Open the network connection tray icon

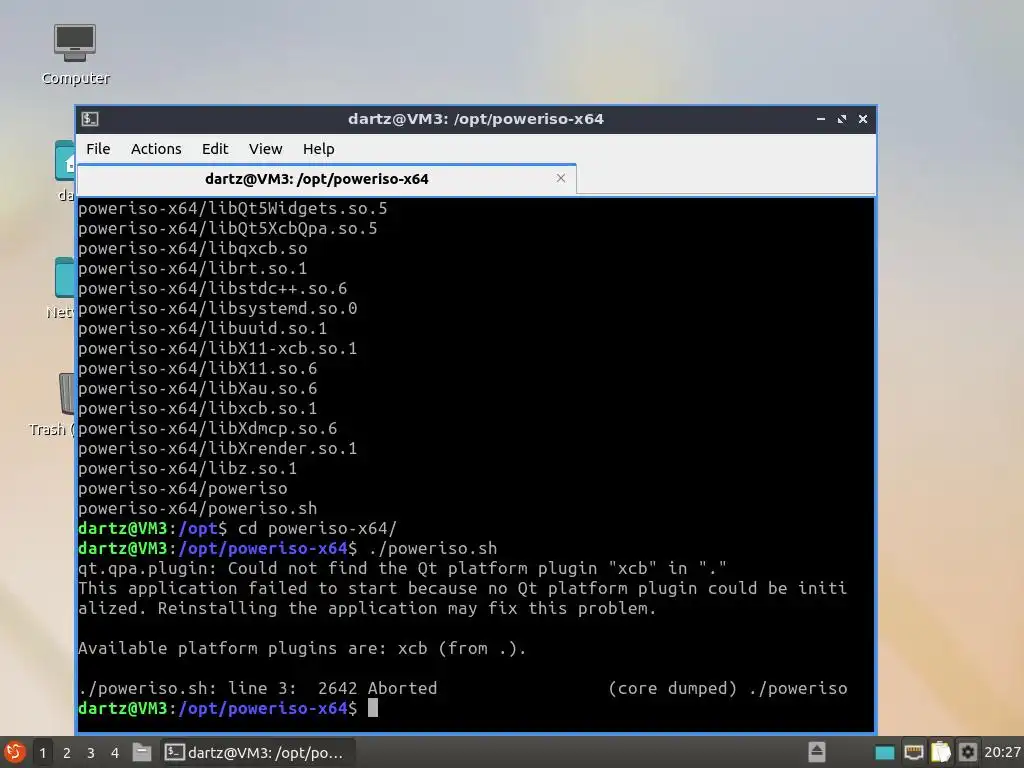click(914, 753)
